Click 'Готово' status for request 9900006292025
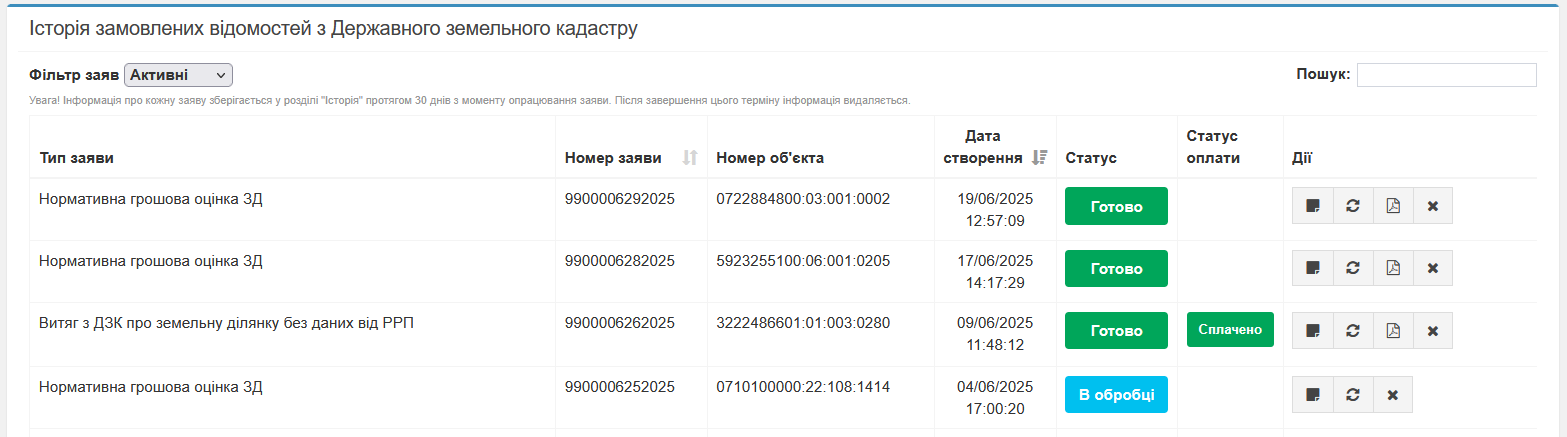The height and width of the screenshot is (437, 1567). coord(1116,206)
